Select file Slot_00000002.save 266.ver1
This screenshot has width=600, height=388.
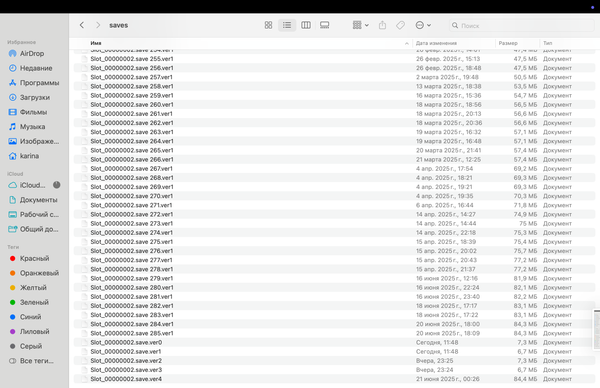pyautogui.click(x=334, y=160)
